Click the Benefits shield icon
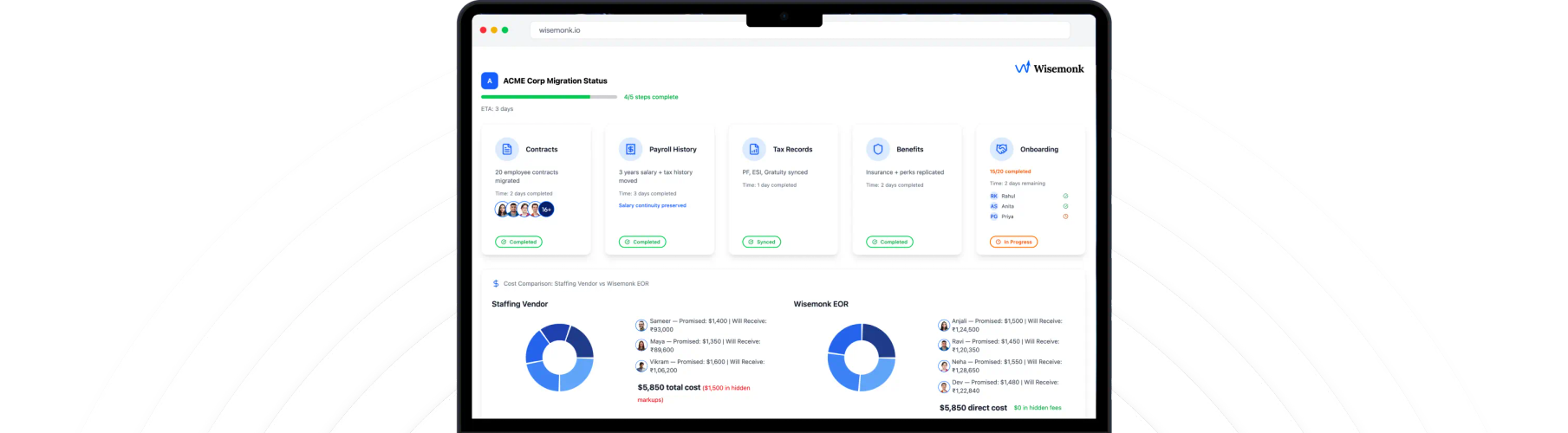 click(x=877, y=149)
